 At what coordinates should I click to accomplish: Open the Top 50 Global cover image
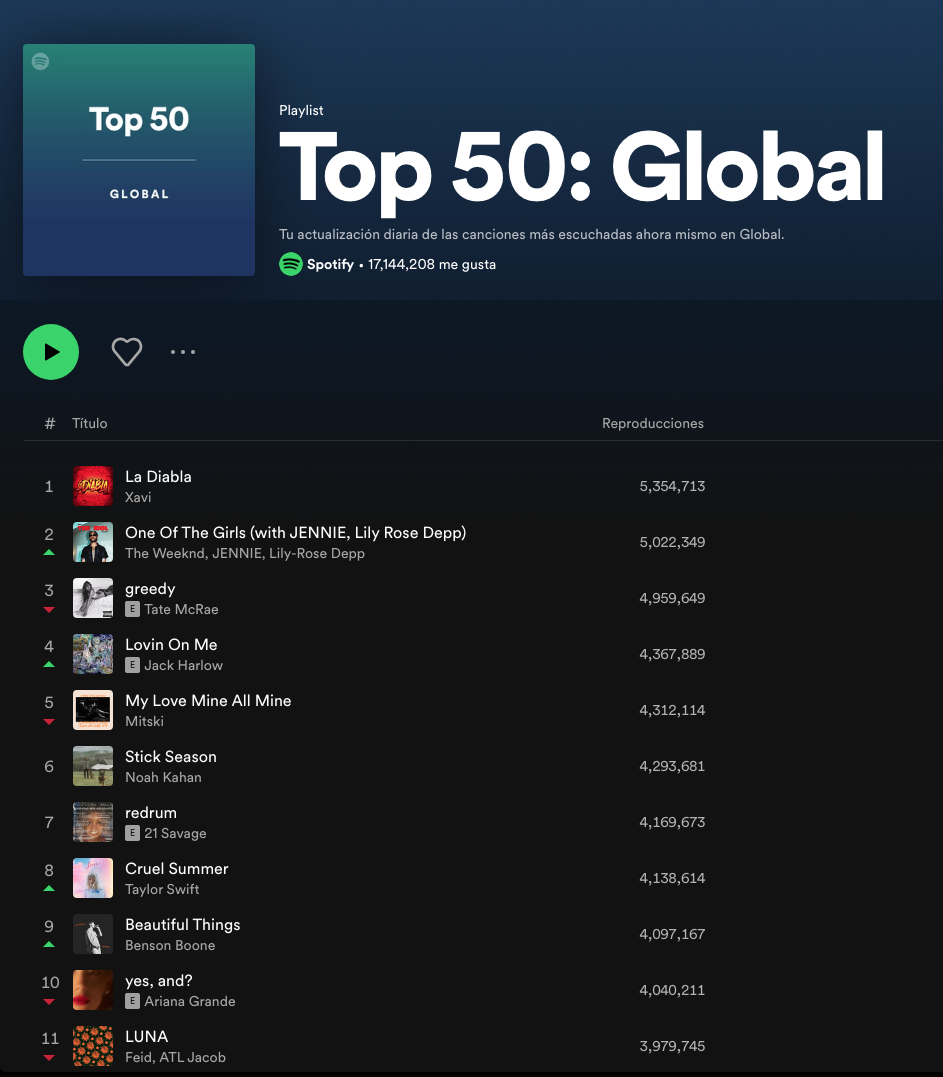(x=139, y=160)
